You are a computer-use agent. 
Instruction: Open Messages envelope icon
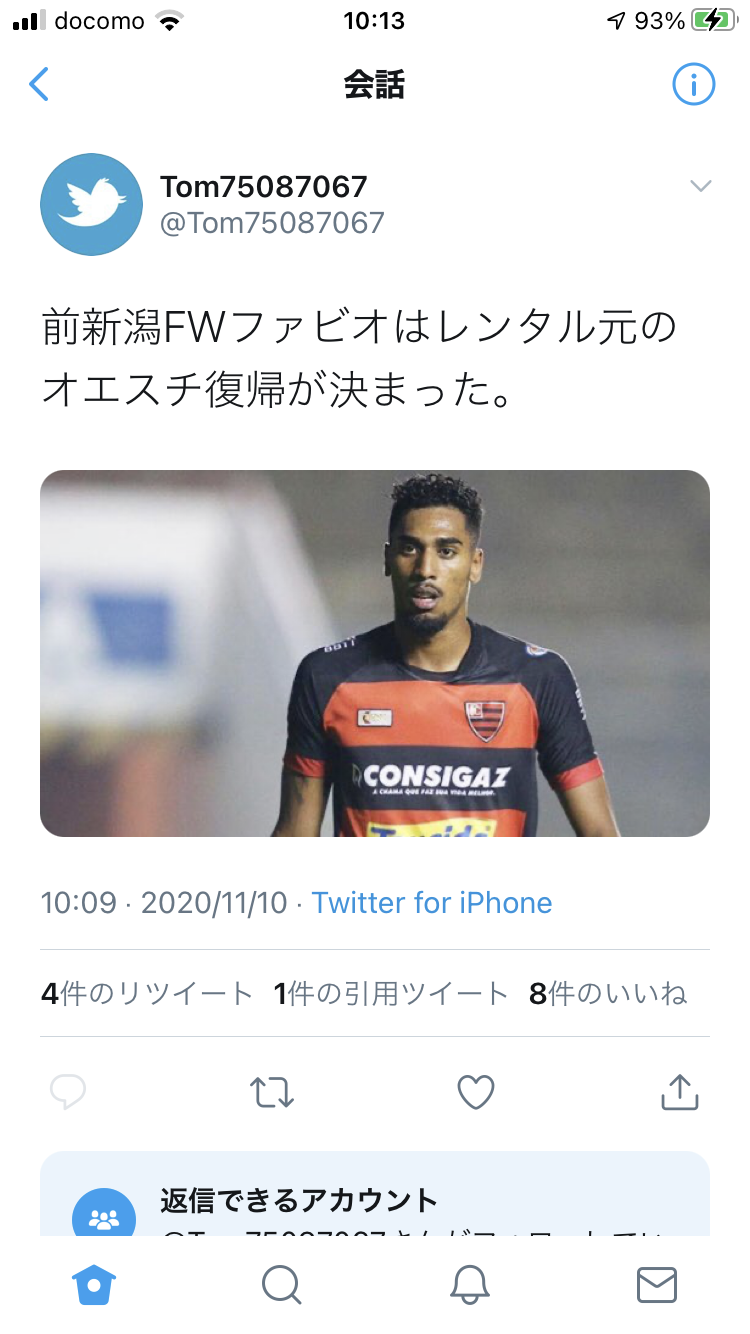tap(657, 1285)
